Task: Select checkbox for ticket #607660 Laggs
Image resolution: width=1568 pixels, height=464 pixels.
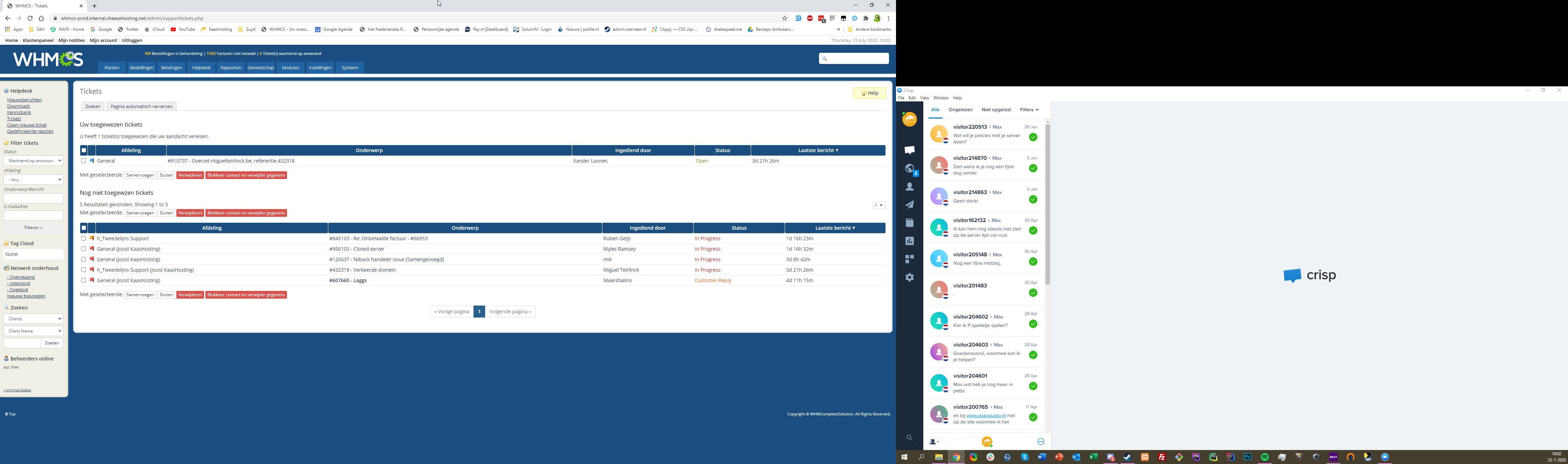Action: click(x=83, y=280)
